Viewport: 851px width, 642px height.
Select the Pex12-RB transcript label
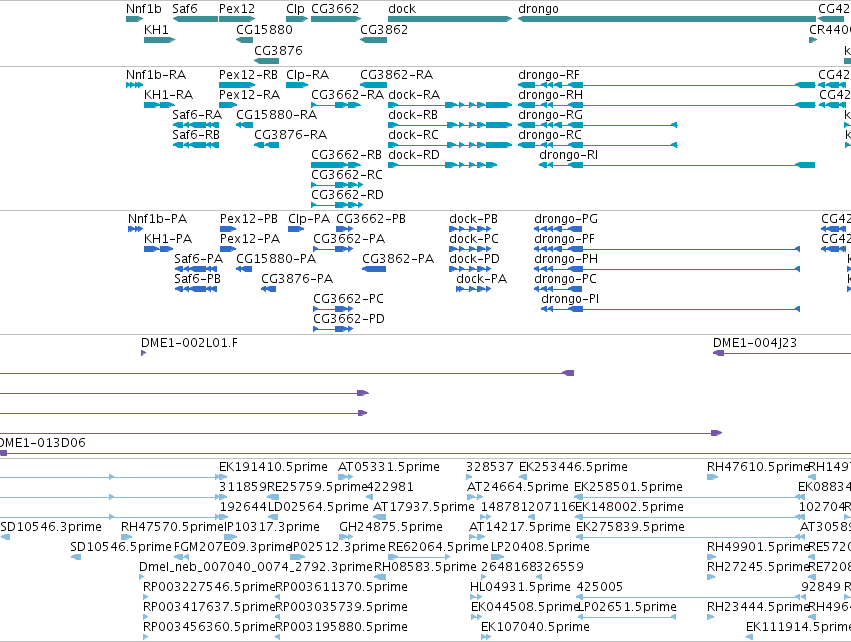(249, 74)
